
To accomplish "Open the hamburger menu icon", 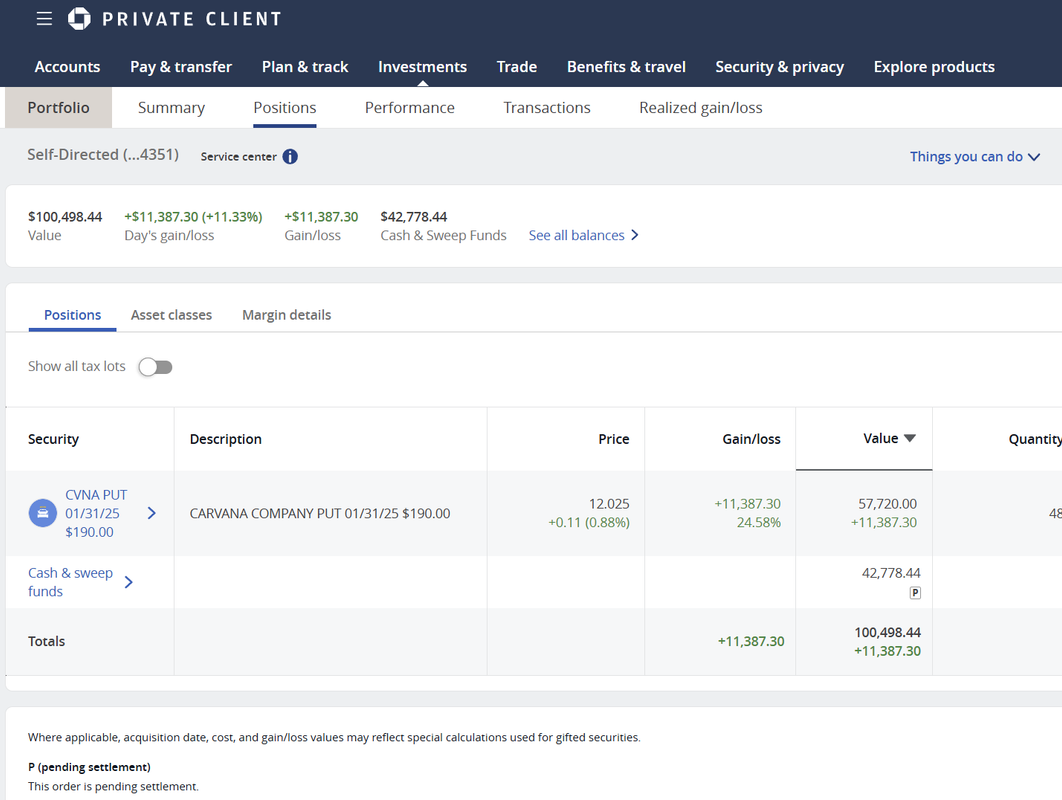I will pyautogui.click(x=44, y=19).
